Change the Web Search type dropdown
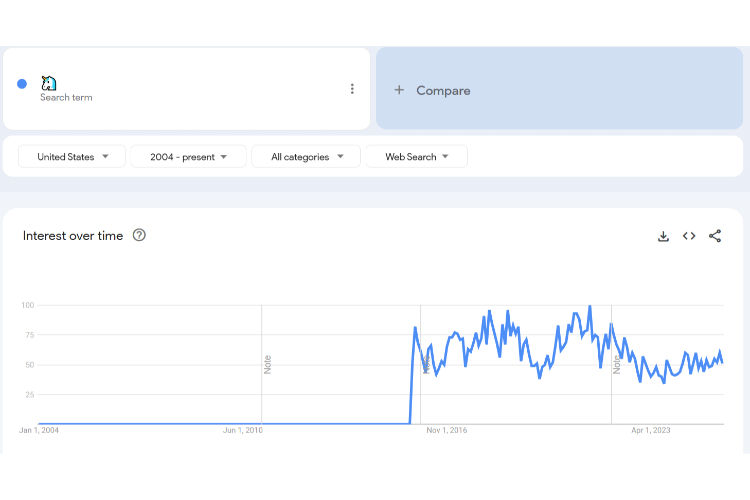Viewport: 750px width, 500px height. [x=416, y=157]
